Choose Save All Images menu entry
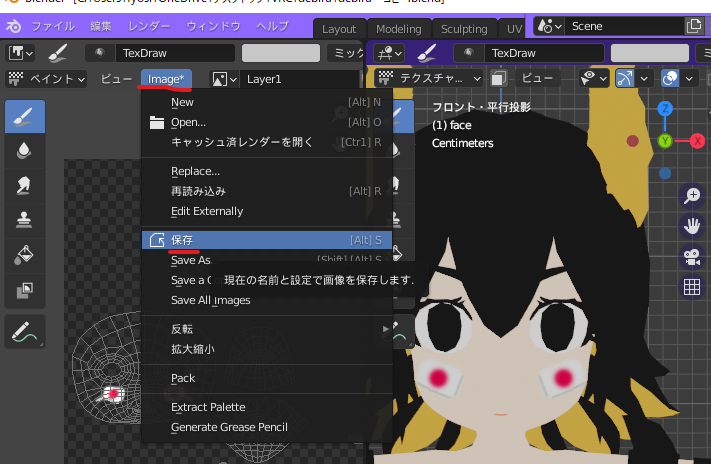The height and width of the screenshot is (464, 711). coord(267,300)
